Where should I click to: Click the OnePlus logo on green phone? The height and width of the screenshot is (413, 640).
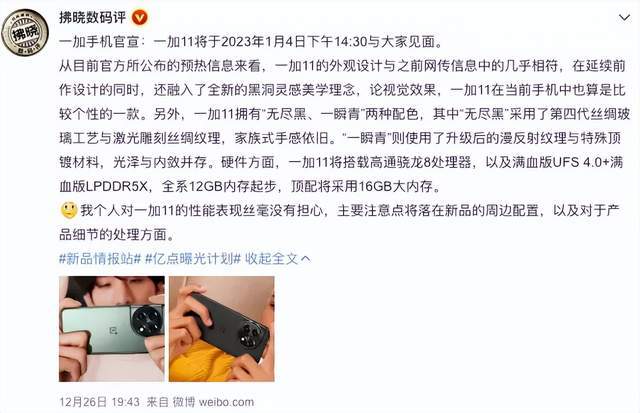click(x=114, y=330)
